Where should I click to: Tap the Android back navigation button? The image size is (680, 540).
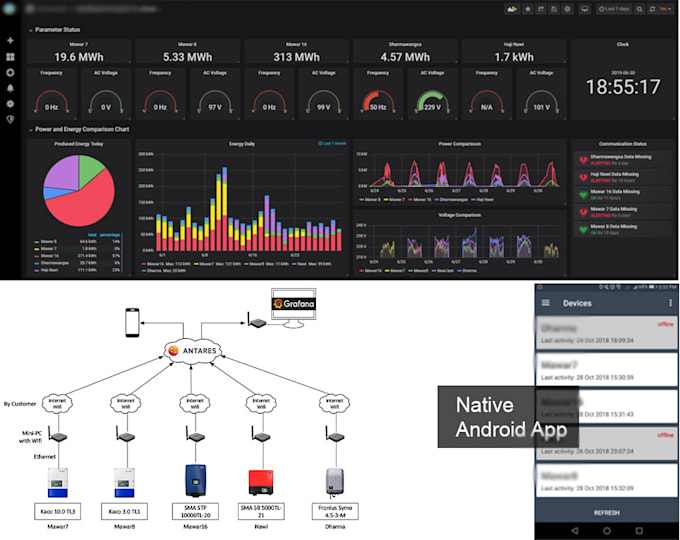point(575,530)
